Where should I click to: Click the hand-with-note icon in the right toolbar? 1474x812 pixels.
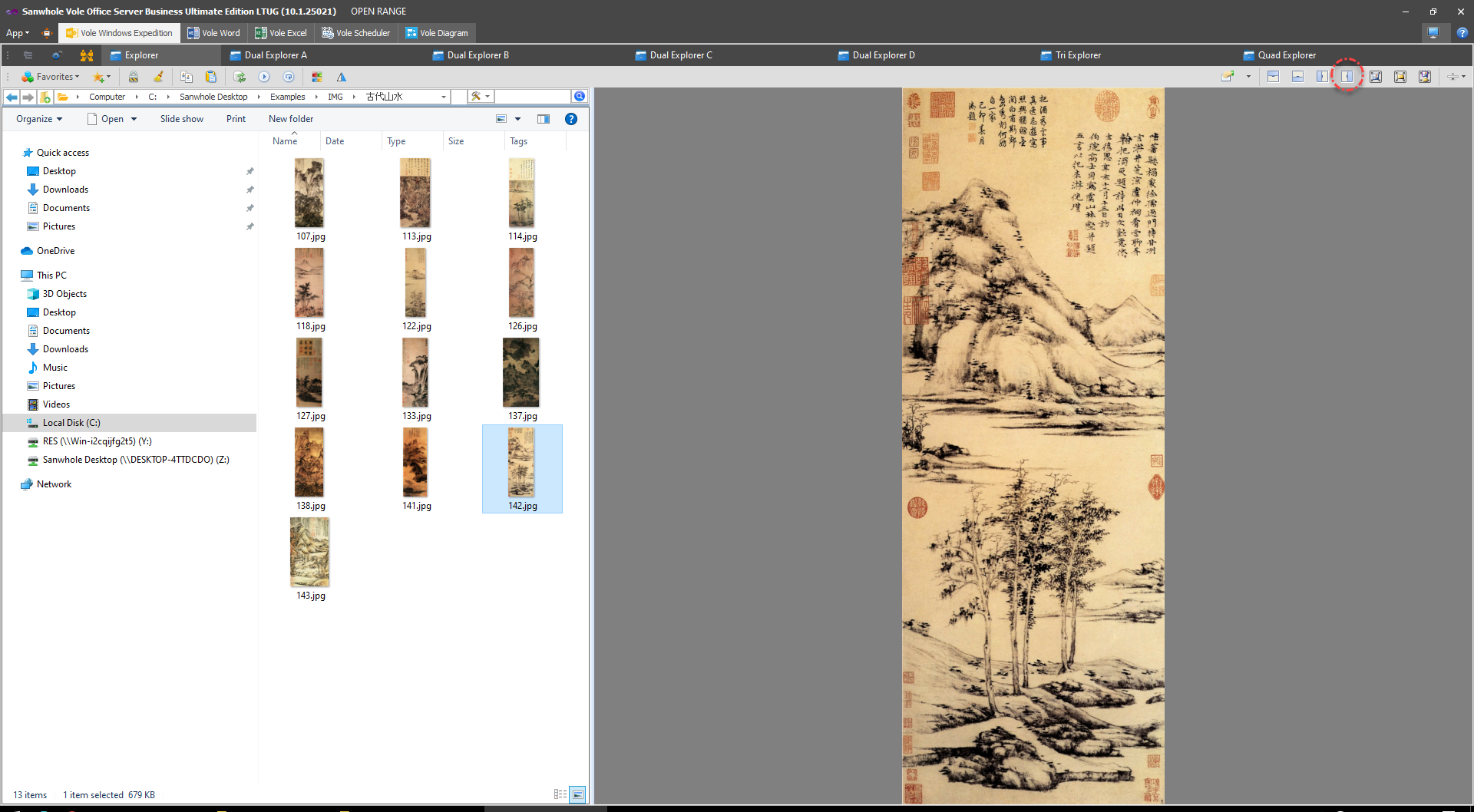click(x=1228, y=77)
